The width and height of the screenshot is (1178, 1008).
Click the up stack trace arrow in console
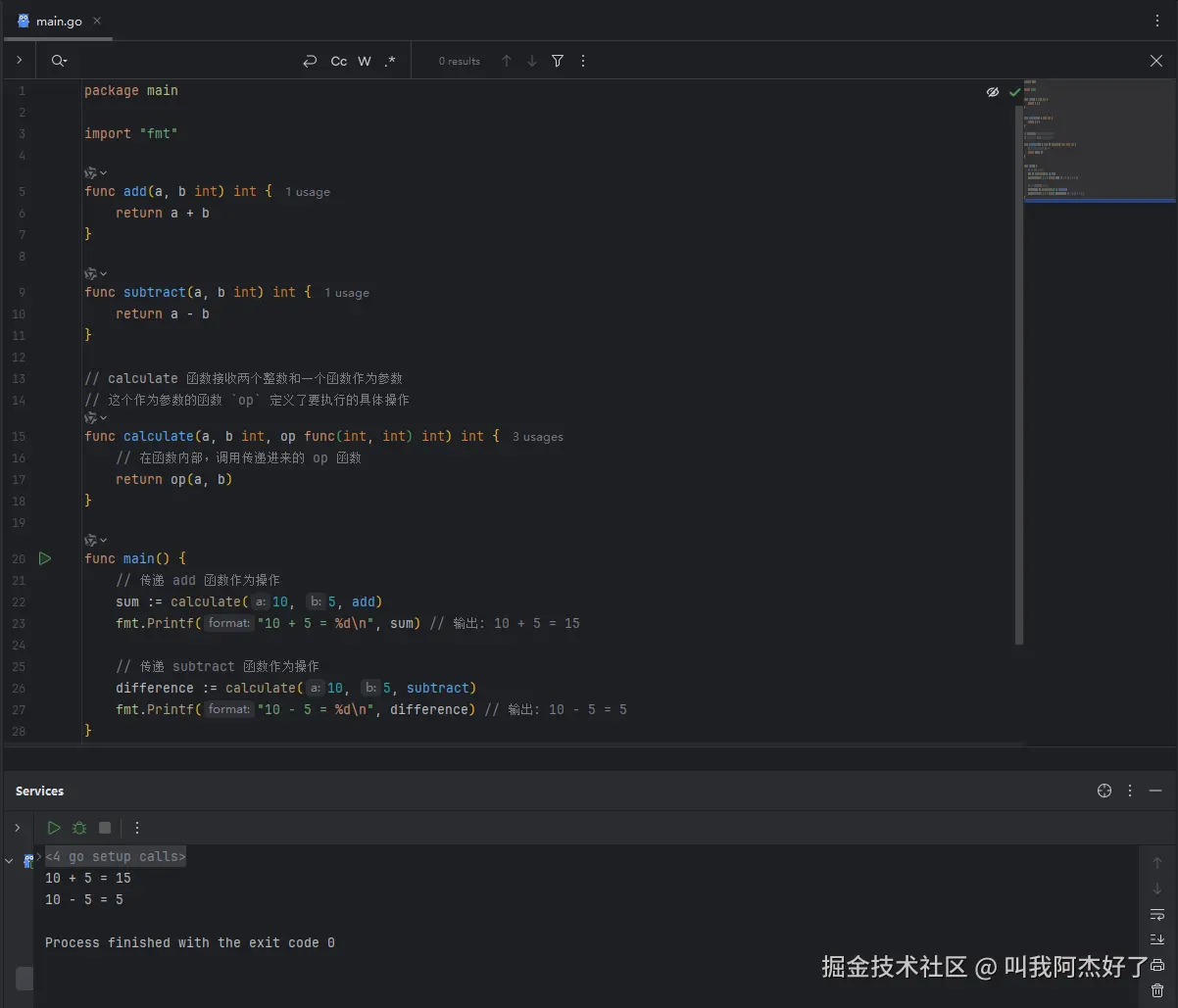click(x=1157, y=863)
